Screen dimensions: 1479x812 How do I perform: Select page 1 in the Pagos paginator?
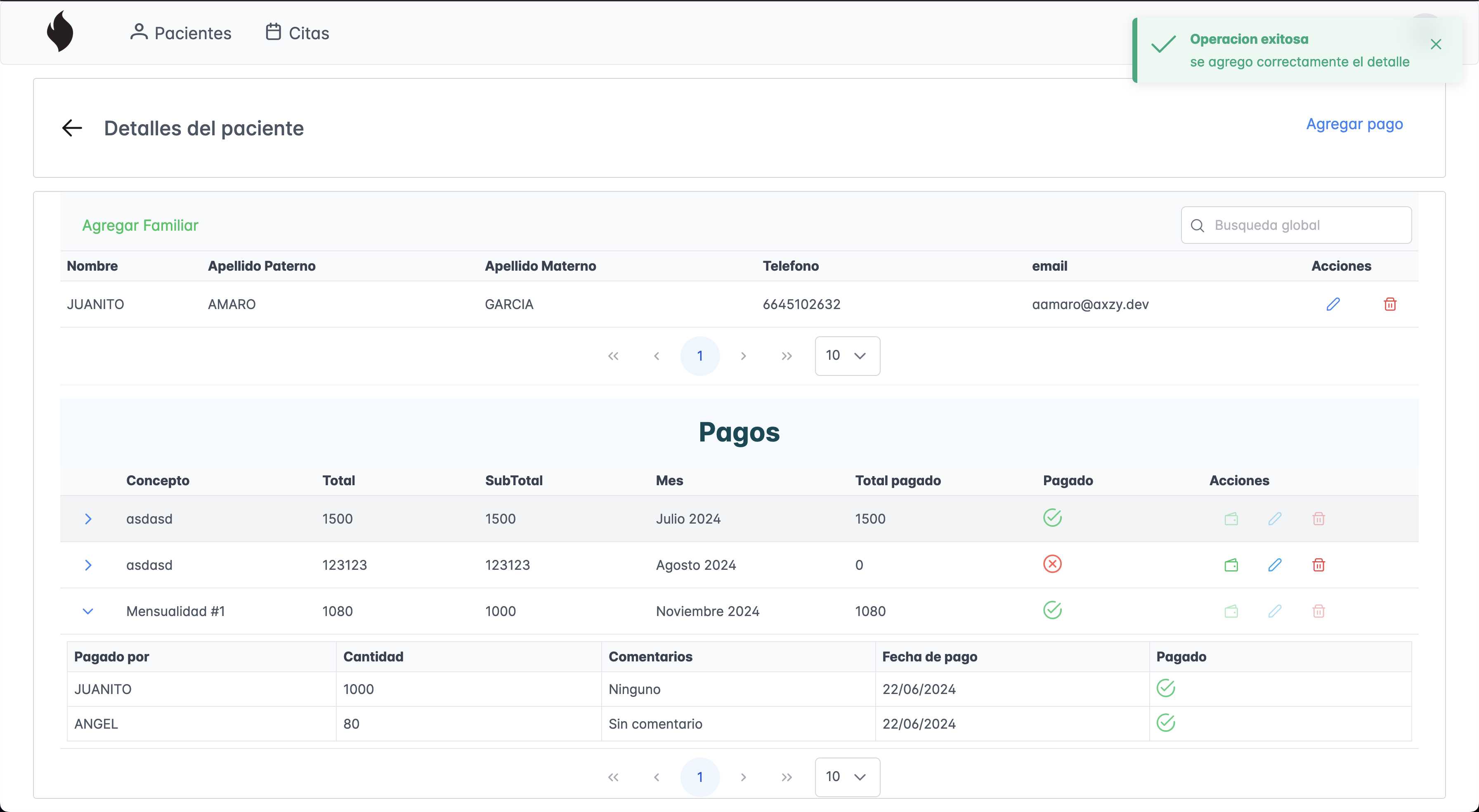point(699,777)
